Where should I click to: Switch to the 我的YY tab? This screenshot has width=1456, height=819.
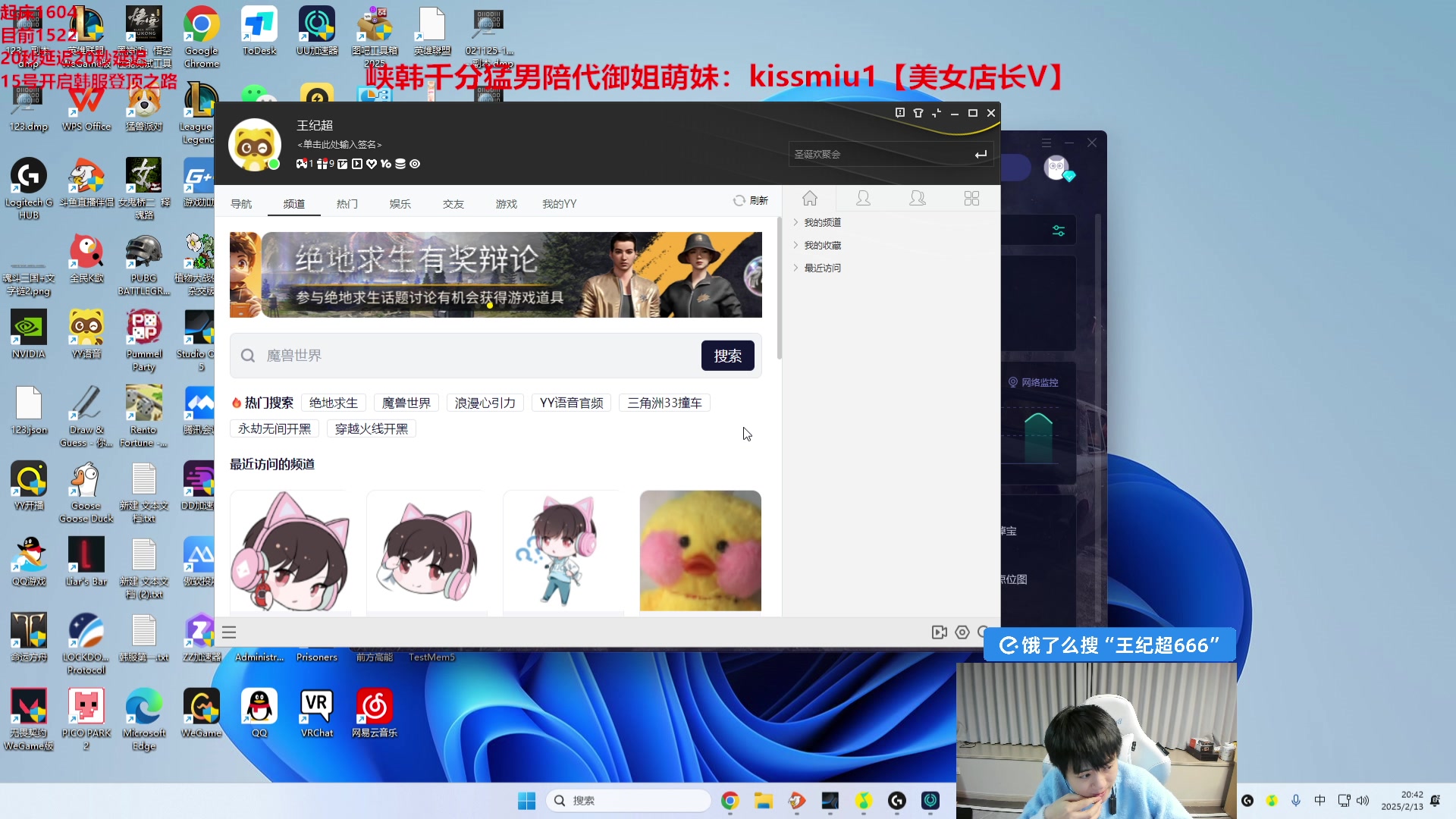pos(560,204)
